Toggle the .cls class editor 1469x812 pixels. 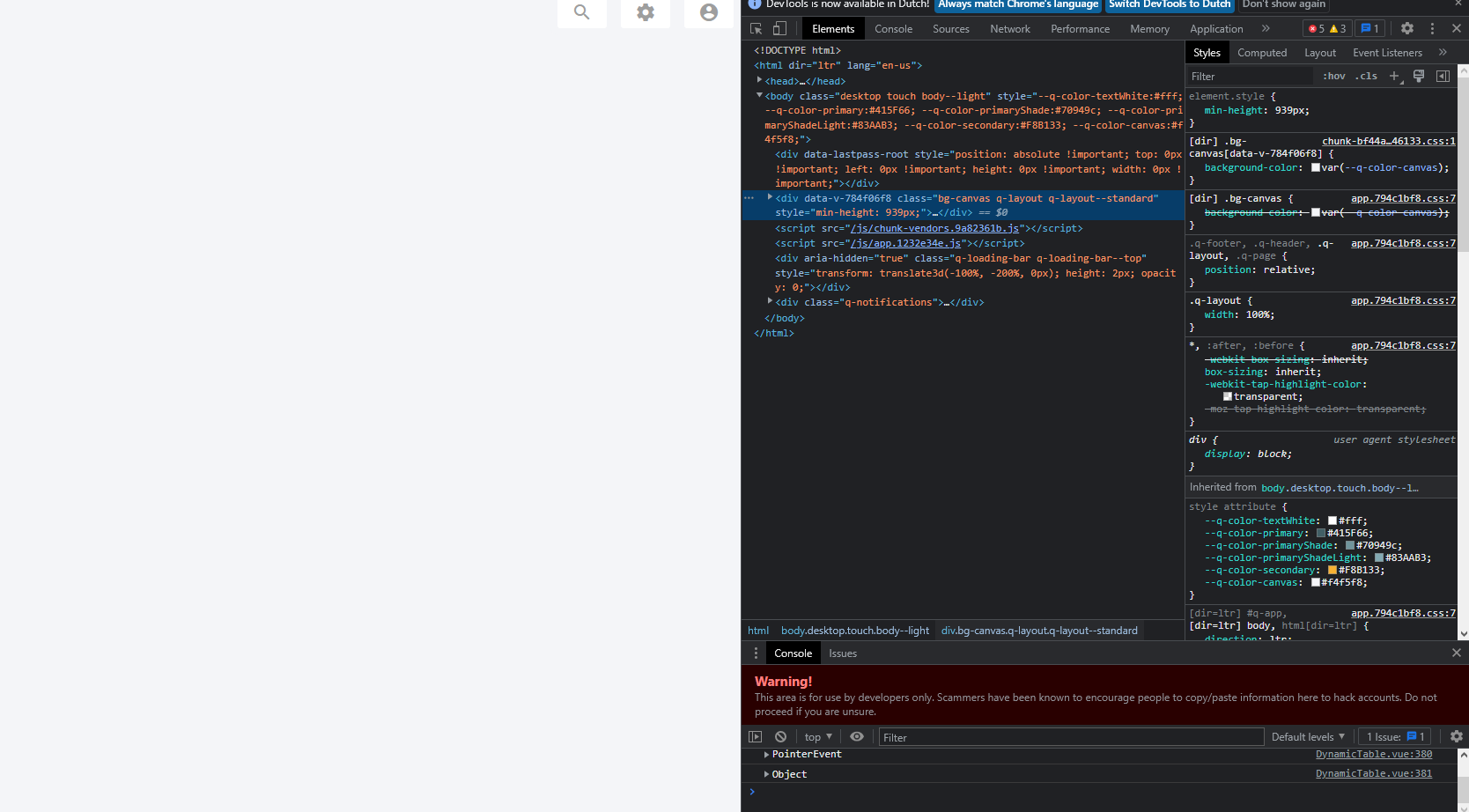pyautogui.click(x=1366, y=77)
